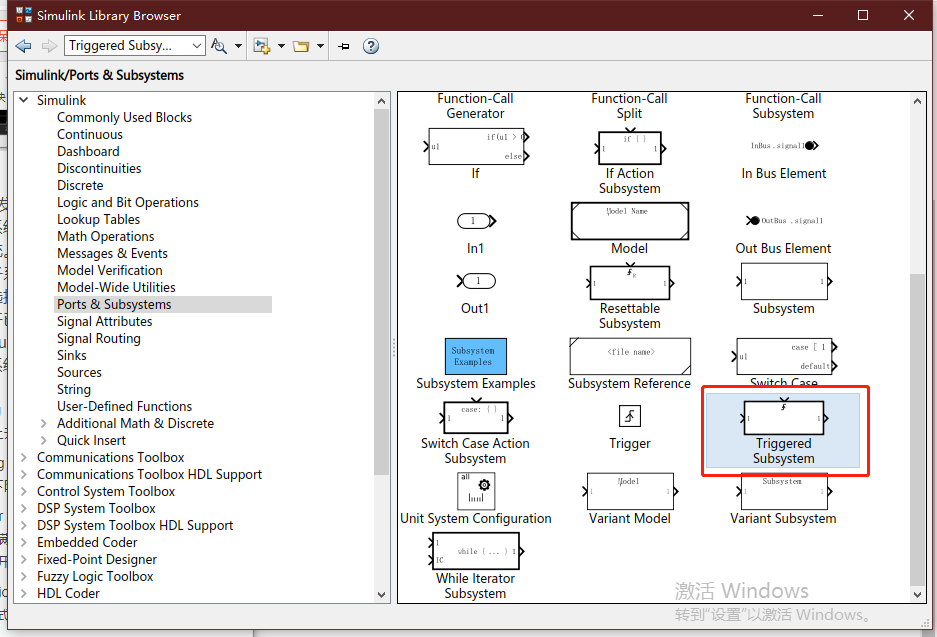This screenshot has width=937, height=637.
Task: Select the In Bus Element block
Action: click(x=784, y=146)
